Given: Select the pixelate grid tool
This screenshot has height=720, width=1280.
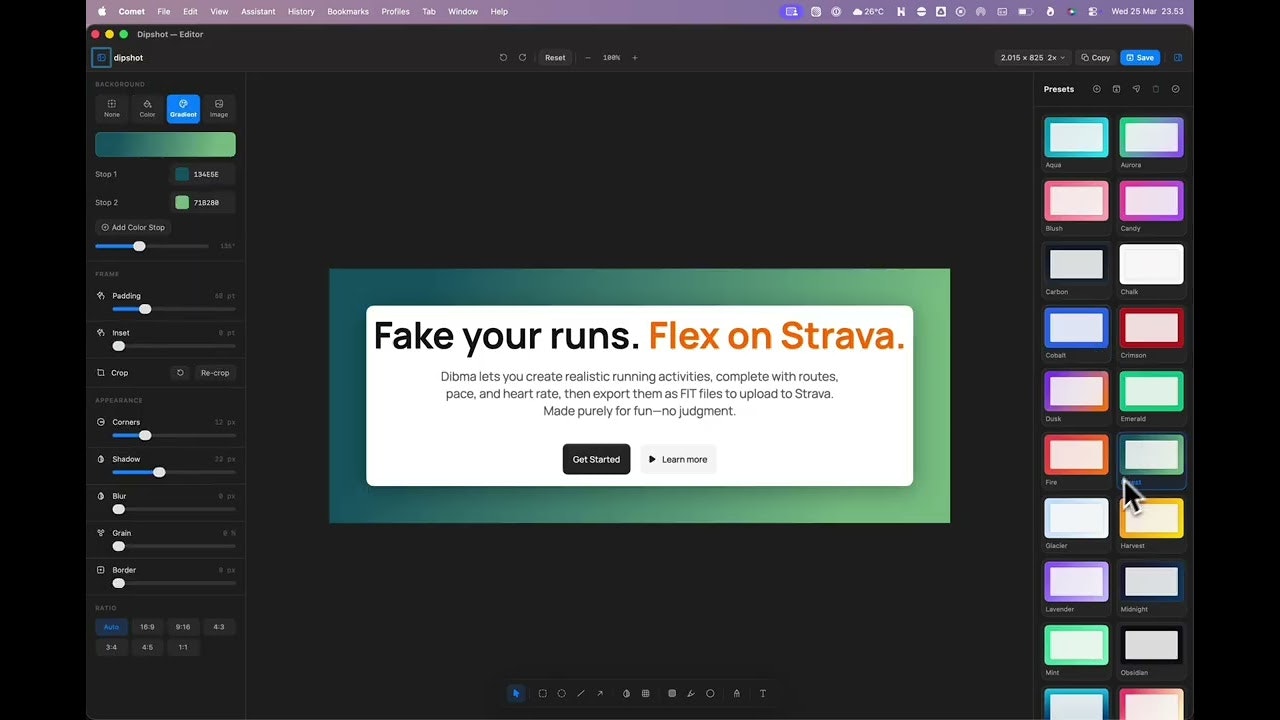Looking at the screenshot, I should 645,693.
